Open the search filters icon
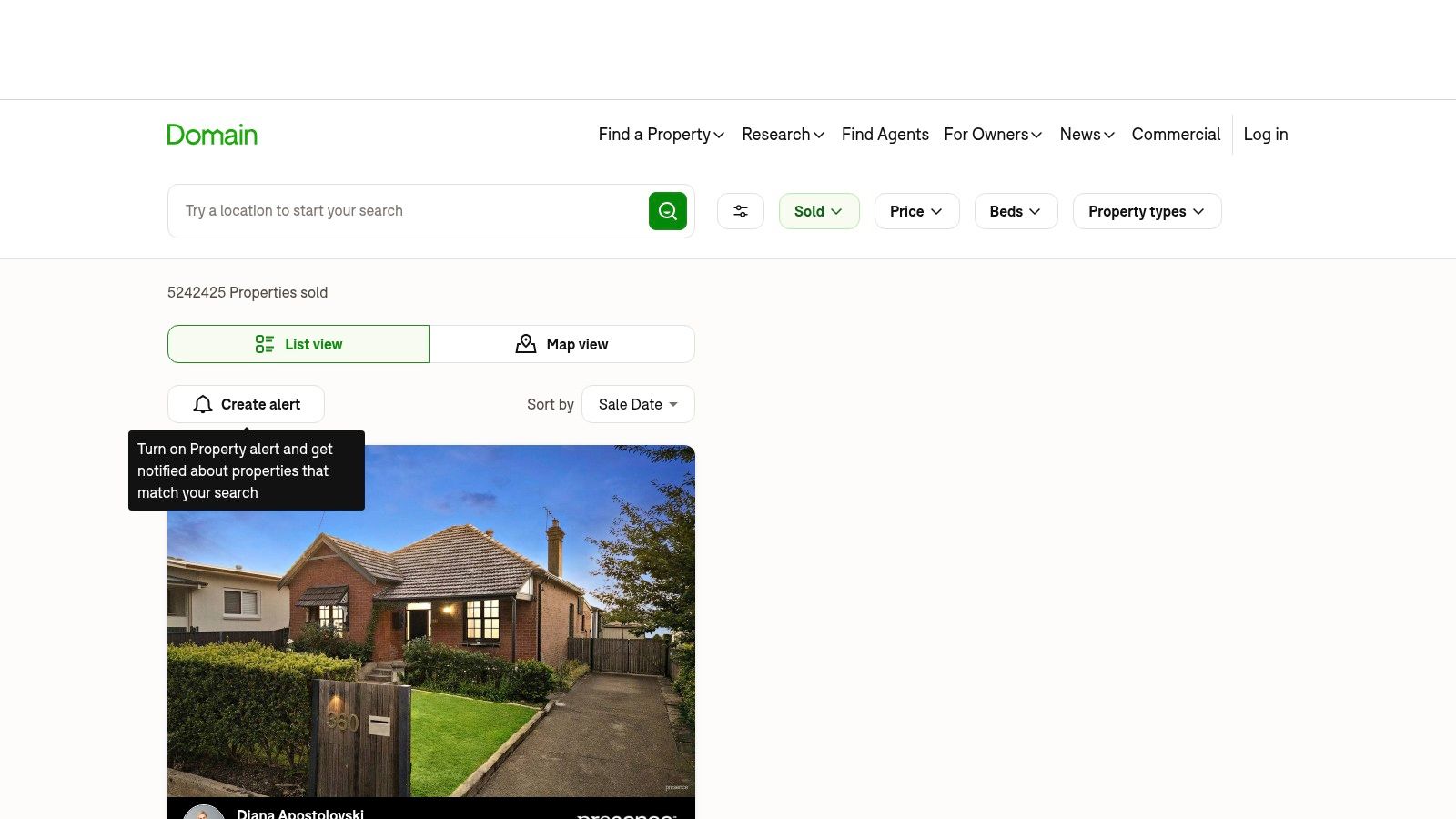The width and height of the screenshot is (1456, 819). (740, 210)
